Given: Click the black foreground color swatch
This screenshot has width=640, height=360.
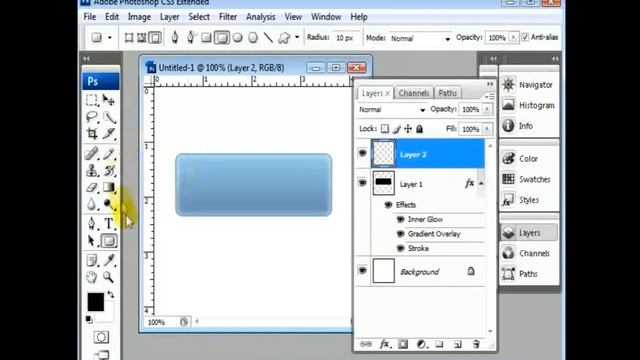Looking at the screenshot, I should [x=95, y=302].
